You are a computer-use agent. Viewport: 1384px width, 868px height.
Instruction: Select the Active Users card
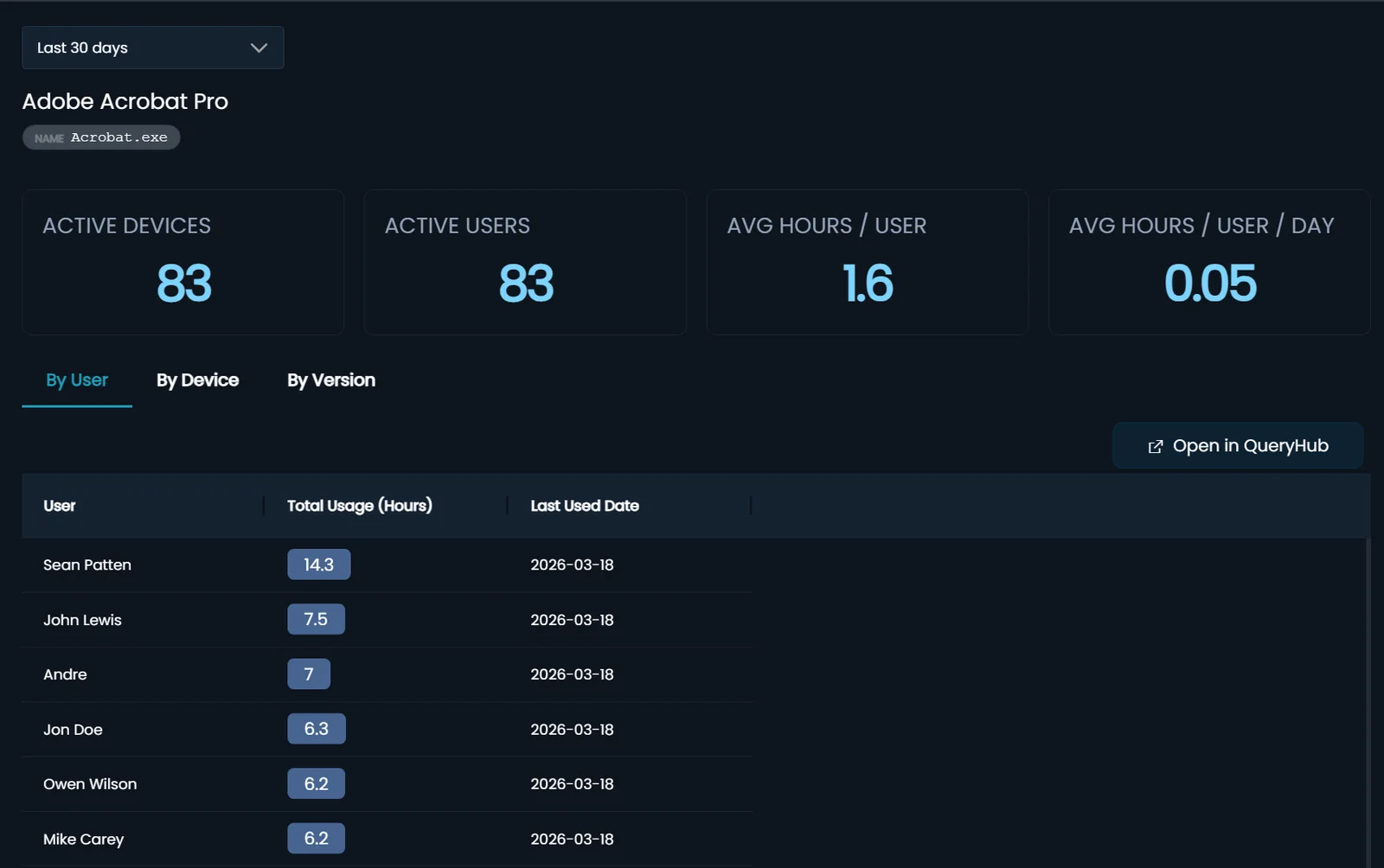525,262
